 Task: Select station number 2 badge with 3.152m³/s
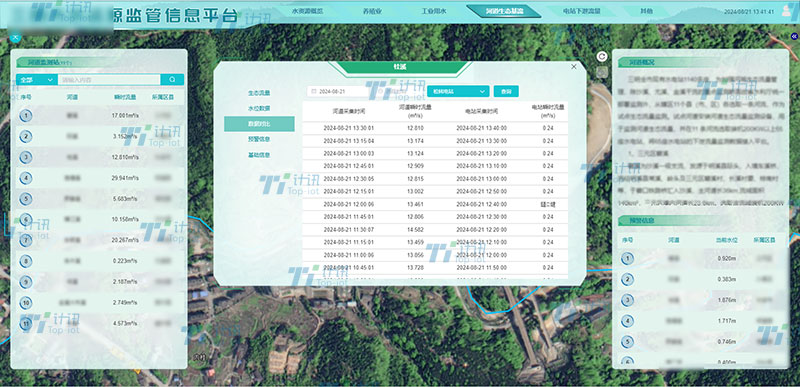tap(26, 137)
